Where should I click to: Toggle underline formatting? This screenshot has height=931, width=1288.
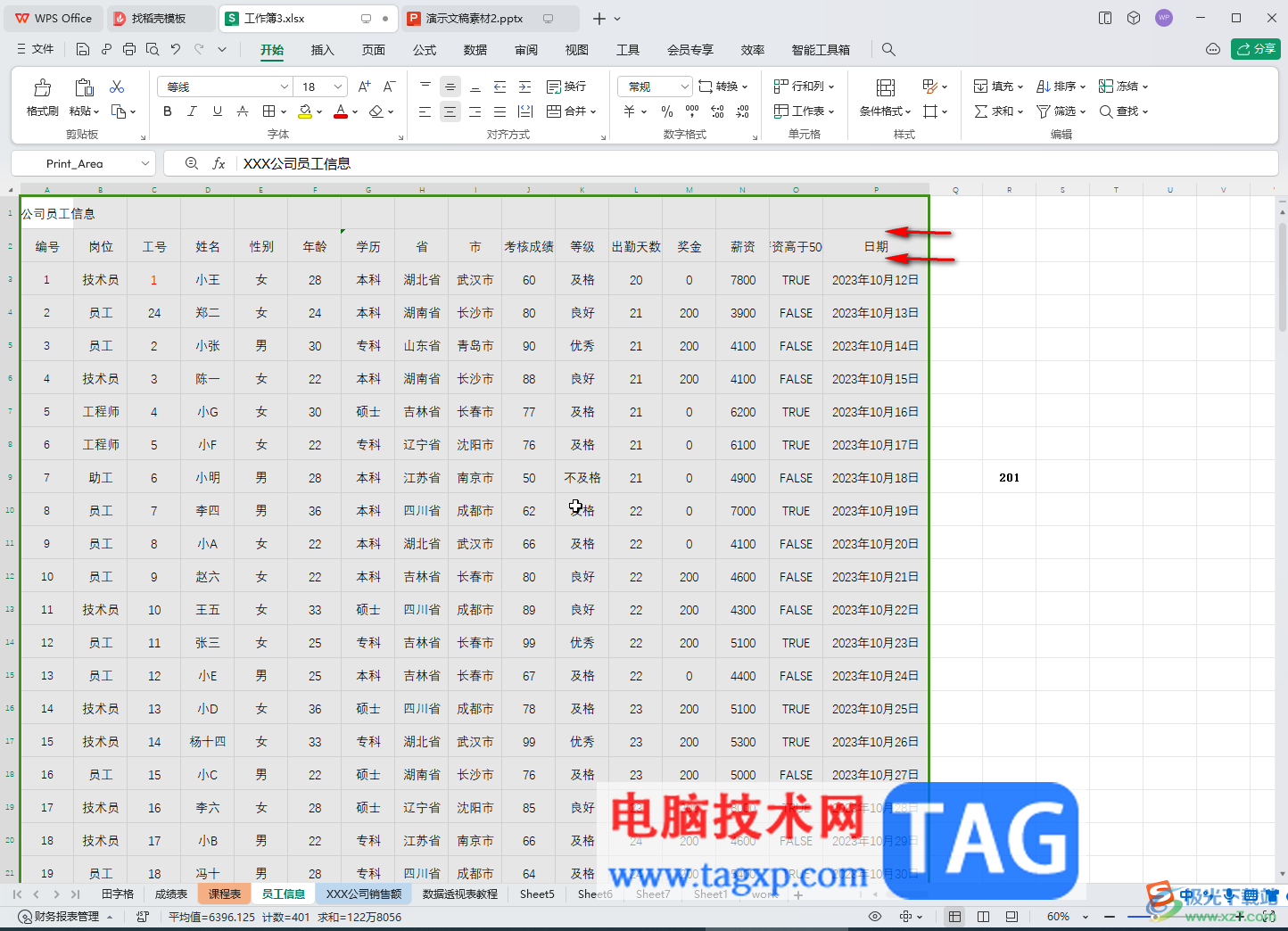pyautogui.click(x=218, y=111)
